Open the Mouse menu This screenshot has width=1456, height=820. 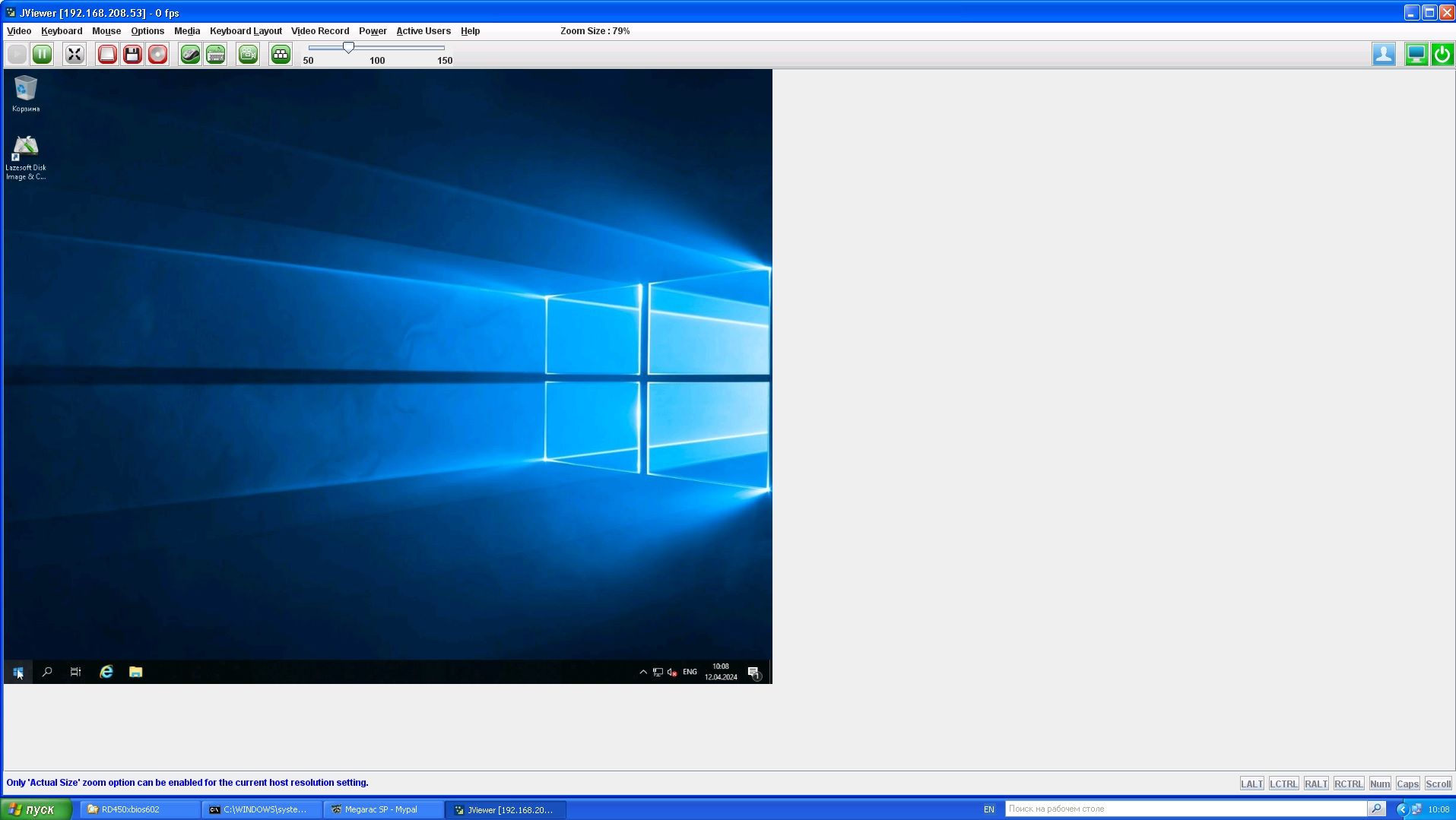(106, 31)
